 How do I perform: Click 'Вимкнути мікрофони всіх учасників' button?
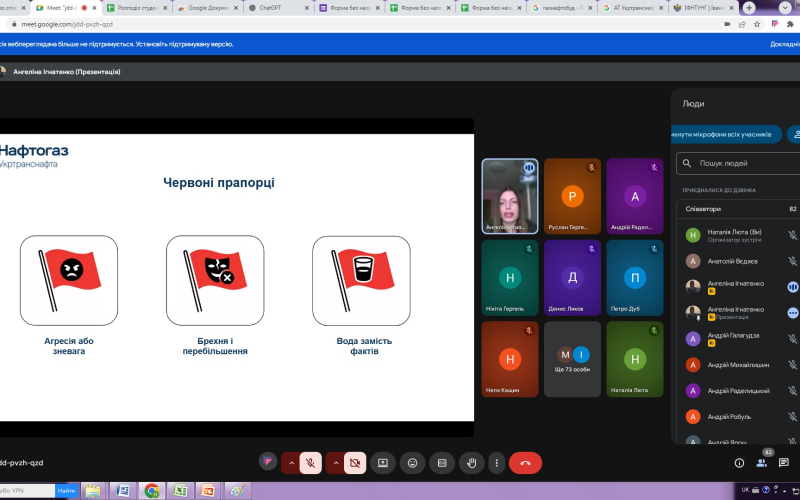click(x=727, y=134)
